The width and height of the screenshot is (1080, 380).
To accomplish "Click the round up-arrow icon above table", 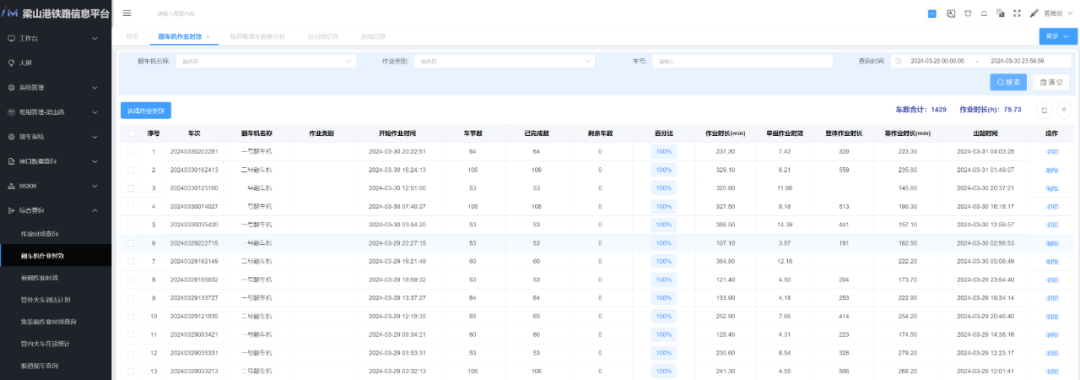I will click(1064, 109).
